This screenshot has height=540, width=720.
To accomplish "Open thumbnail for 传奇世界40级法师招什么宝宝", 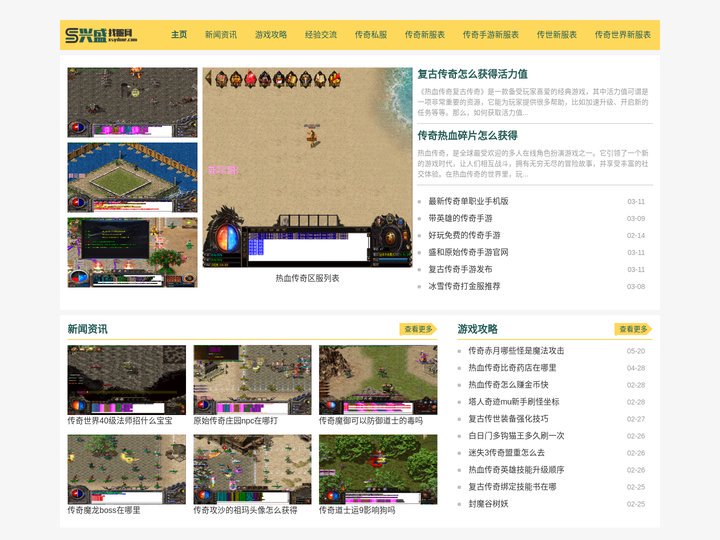I will coord(127,380).
